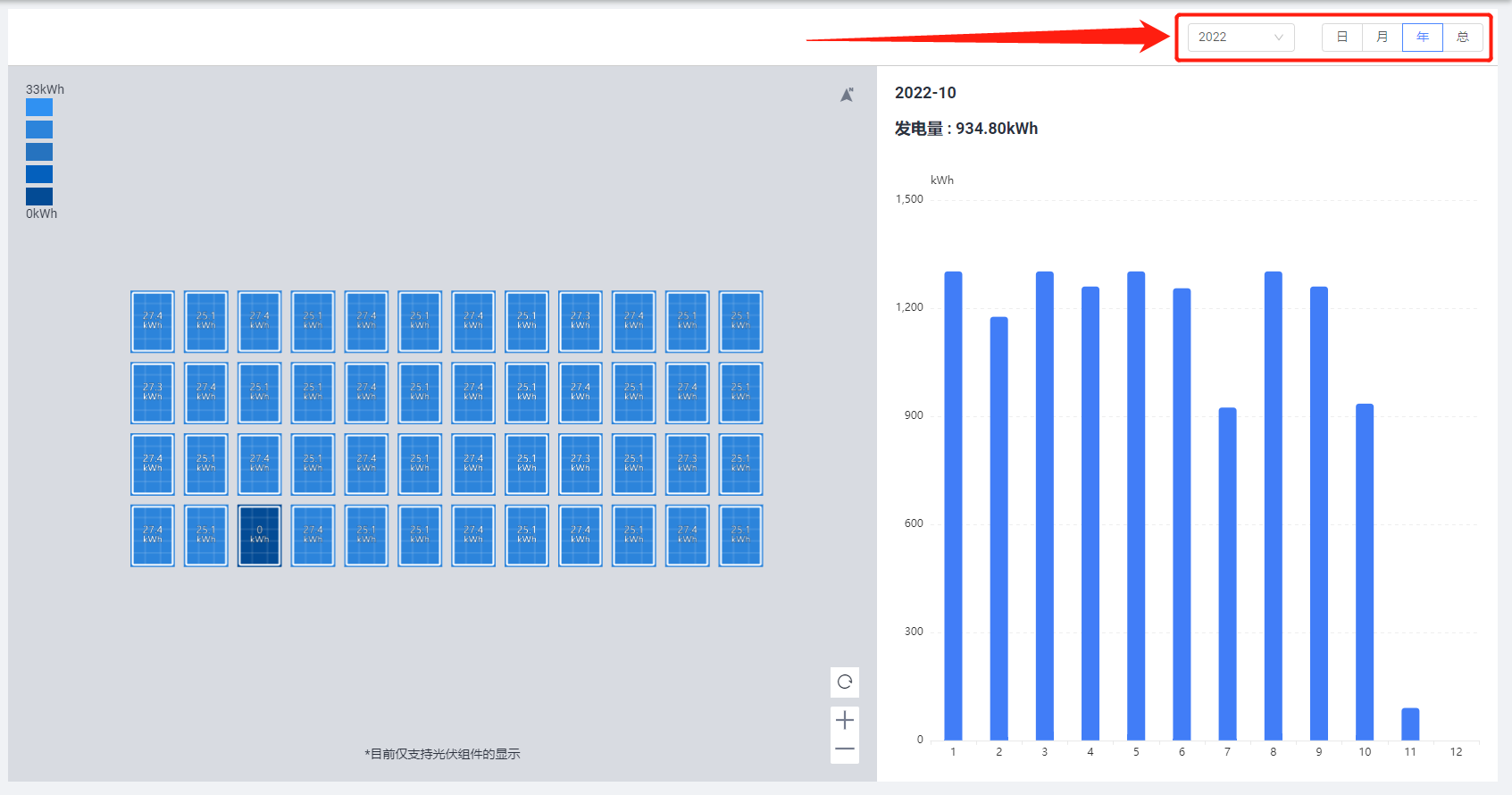This screenshot has width=1512, height=795.
Task: Switch to the 月 (month) view
Action: click(x=1382, y=38)
